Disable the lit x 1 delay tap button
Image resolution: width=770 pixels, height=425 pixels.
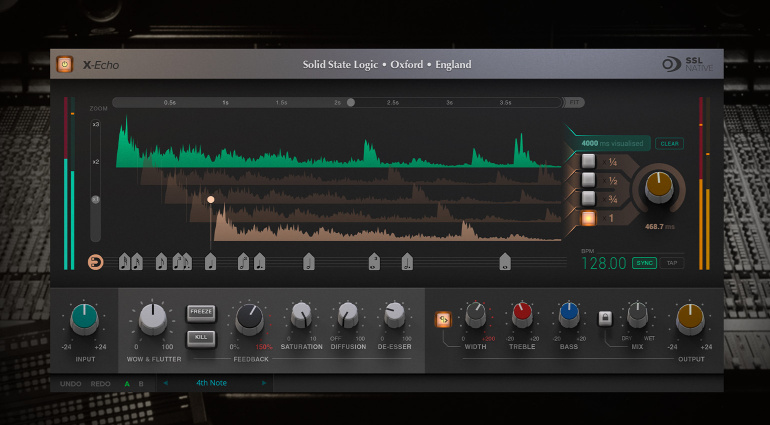(x=588, y=218)
